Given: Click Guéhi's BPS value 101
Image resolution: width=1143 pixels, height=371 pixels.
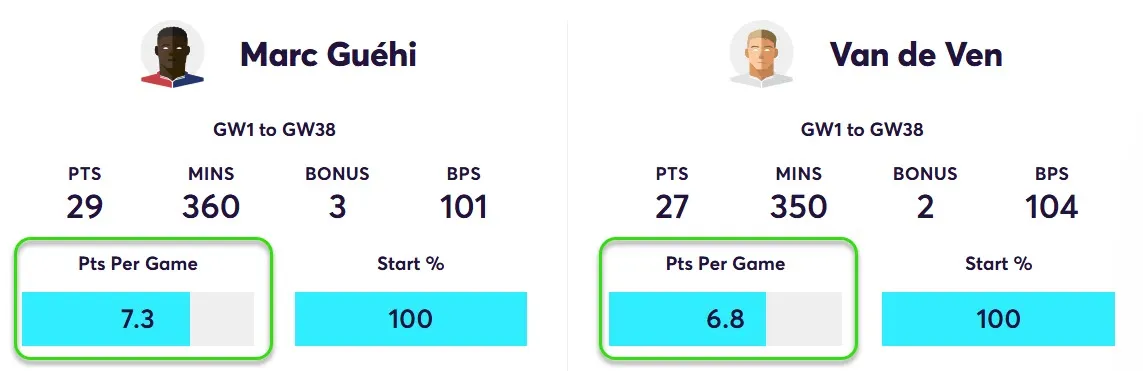Looking at the screenshot, I should click(464, 208).
